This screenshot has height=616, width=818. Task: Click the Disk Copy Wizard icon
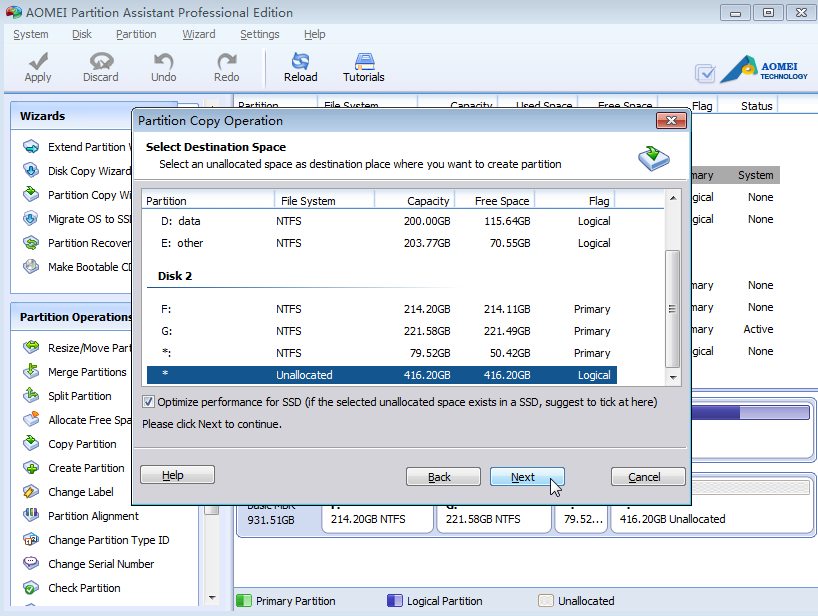click(x=31, y=171)
